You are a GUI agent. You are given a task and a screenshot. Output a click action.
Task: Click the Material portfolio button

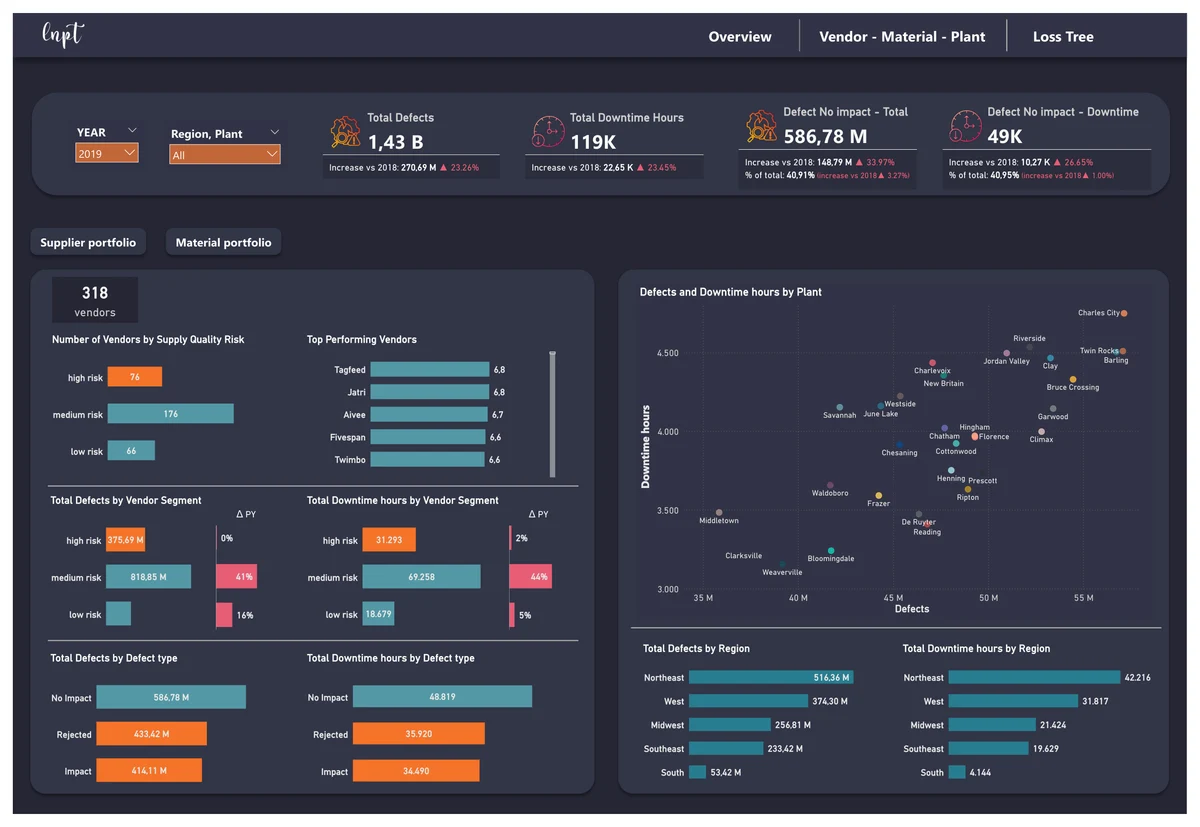point(223,242)
